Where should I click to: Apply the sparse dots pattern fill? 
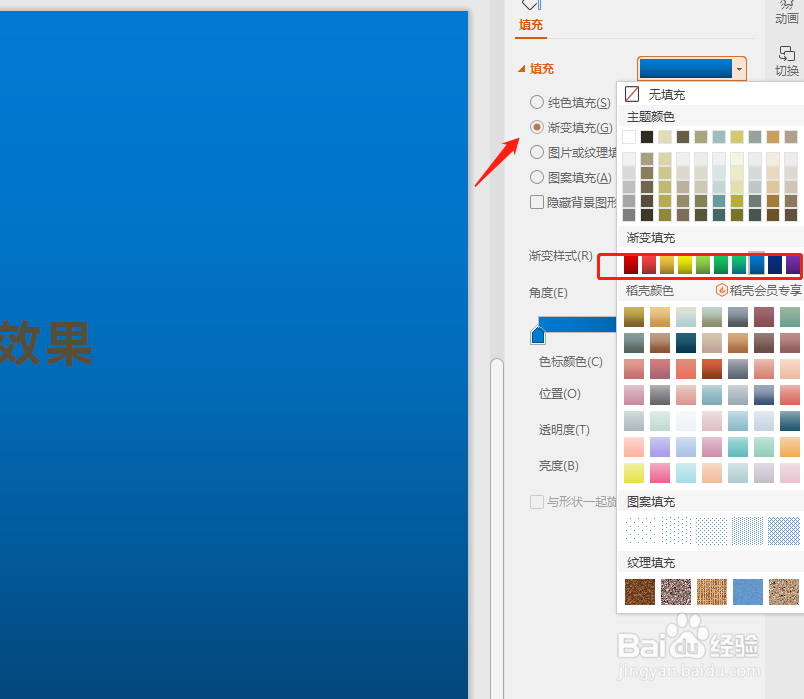tap(640, 530)
